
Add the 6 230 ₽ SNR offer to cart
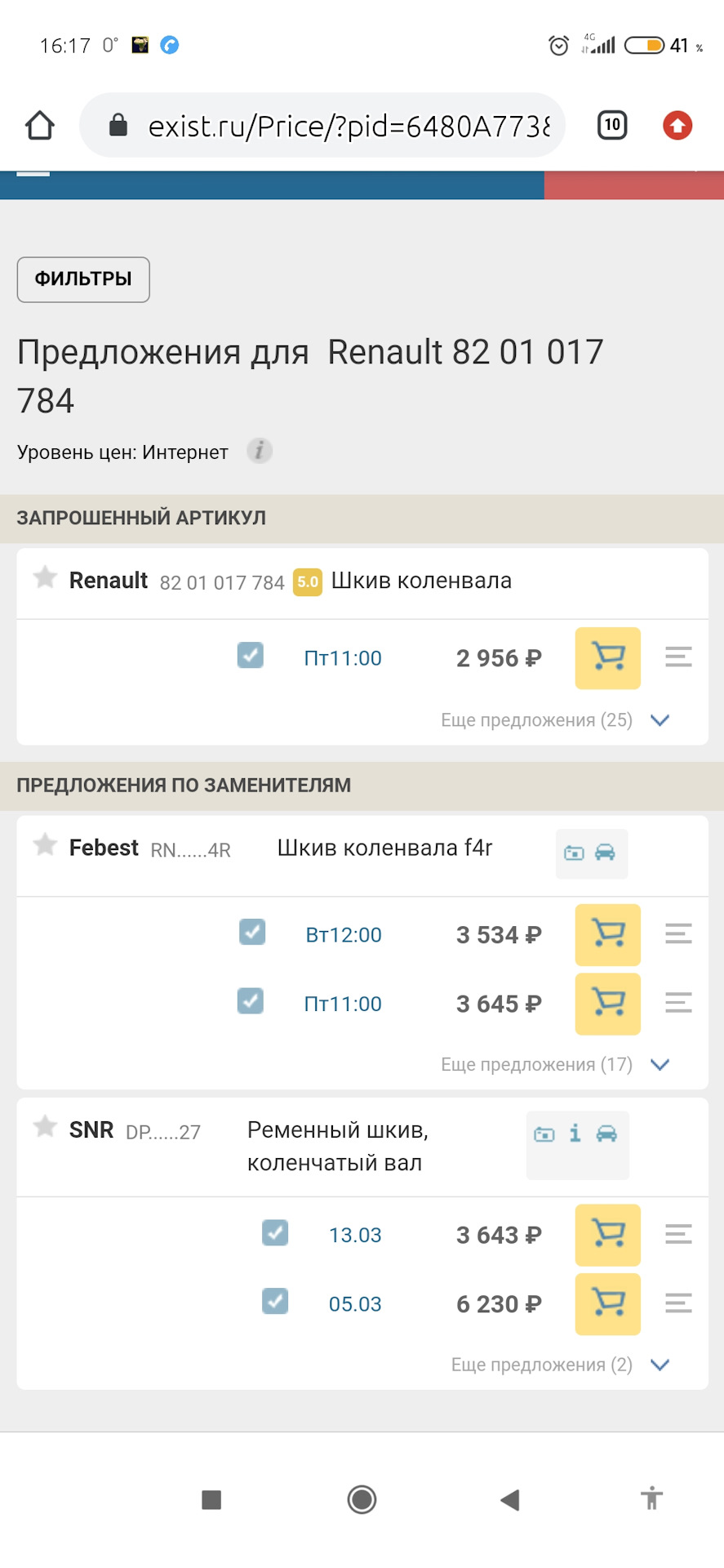pos(607,1304)
